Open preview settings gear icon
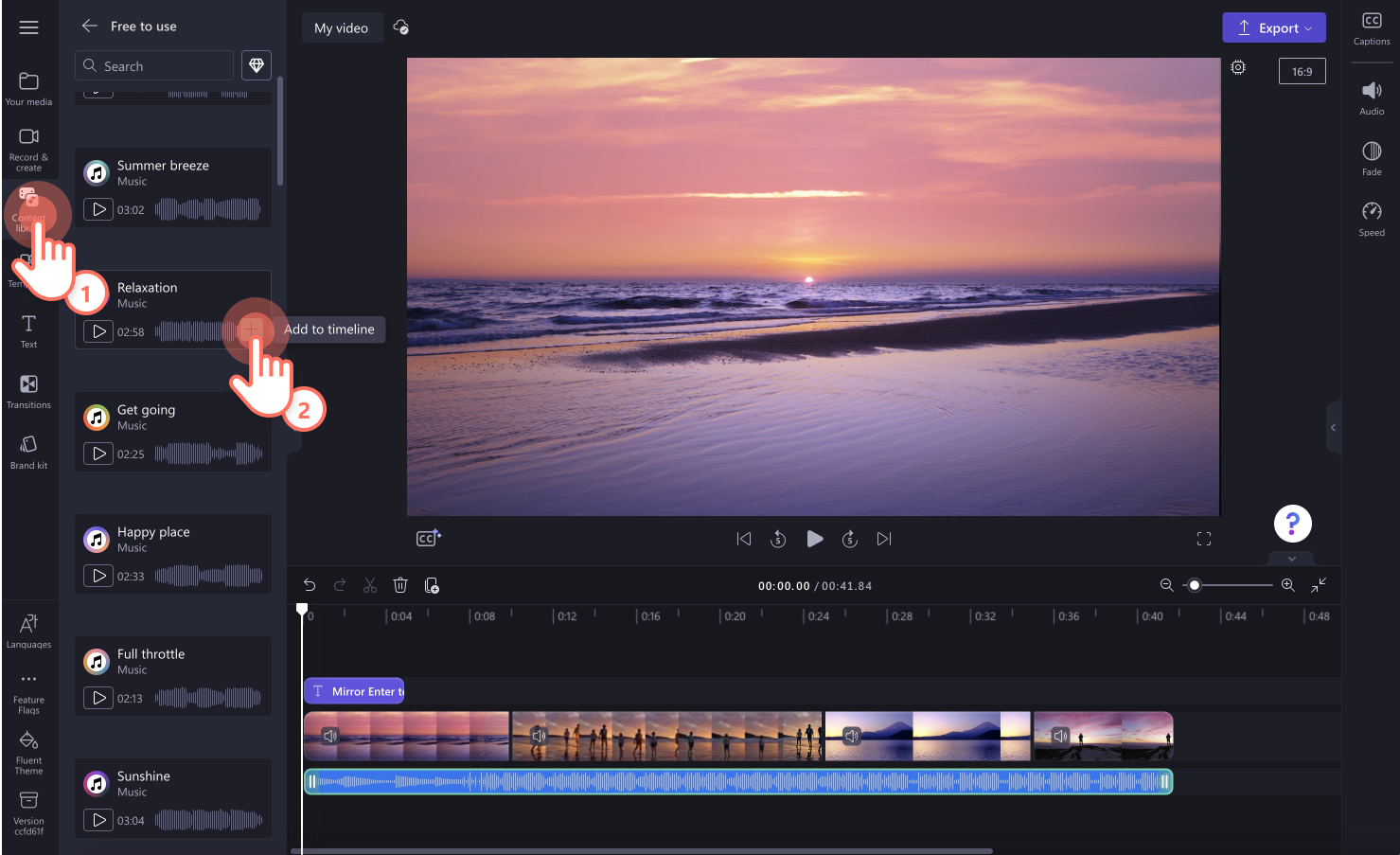This screenshot has height=855, width=1400. click(x=1238, y=67)
